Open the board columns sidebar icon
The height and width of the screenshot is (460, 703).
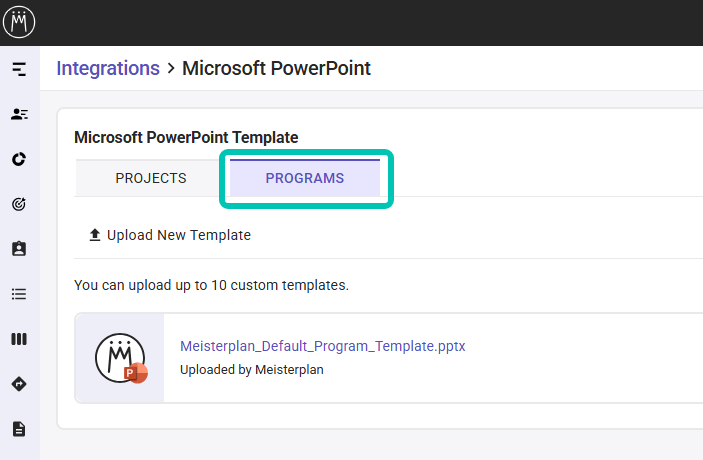click(19, 339)
